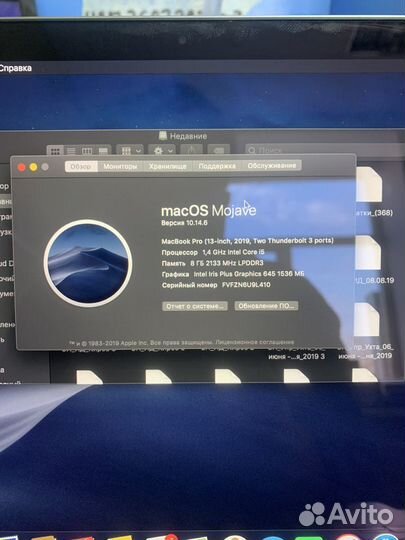405x540 pixels.
Task: Open the Лицензионное соглашение link
Action: (255, 342)
